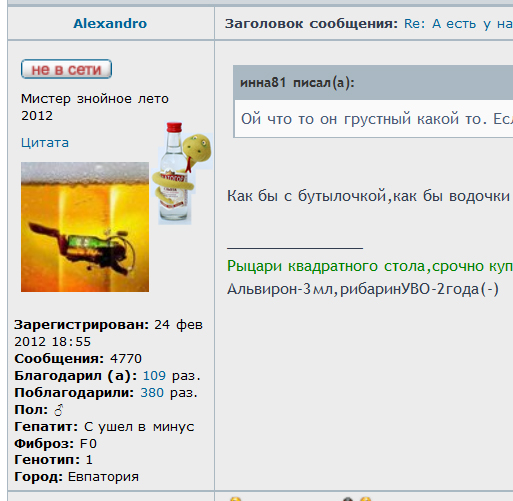This screenshot has width=513, height=501.
Task: Click the 'Зарегистрирован' registration date field
Action: coord(108,333)
